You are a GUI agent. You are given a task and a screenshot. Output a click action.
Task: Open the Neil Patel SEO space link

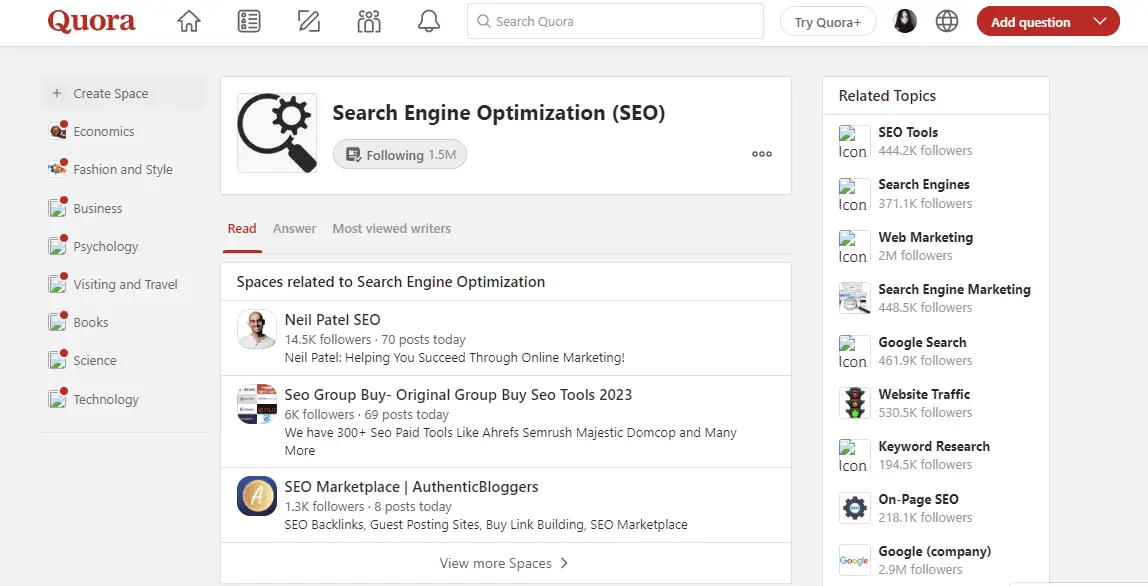[332, 319]
